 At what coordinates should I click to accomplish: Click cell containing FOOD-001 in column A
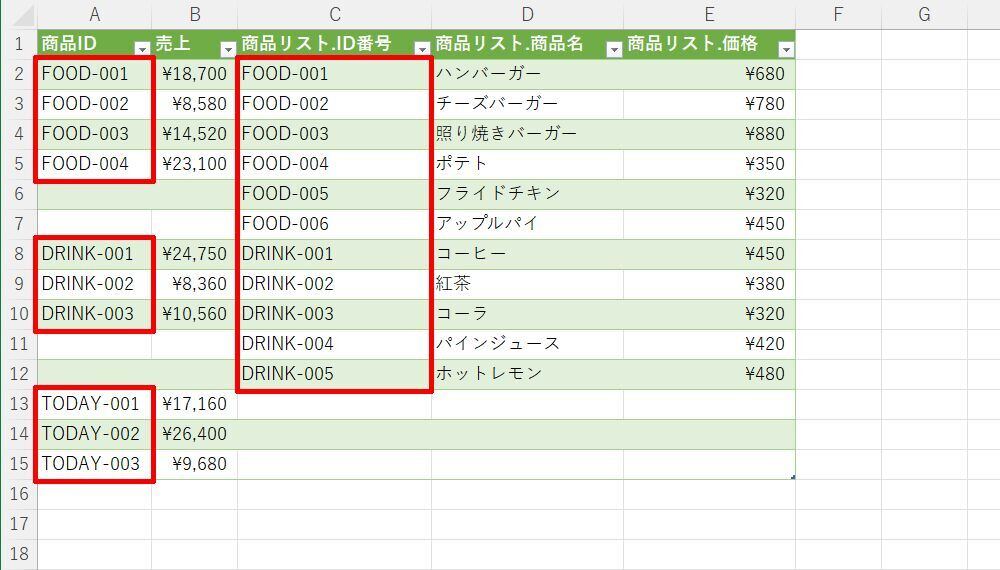[94, 74]
